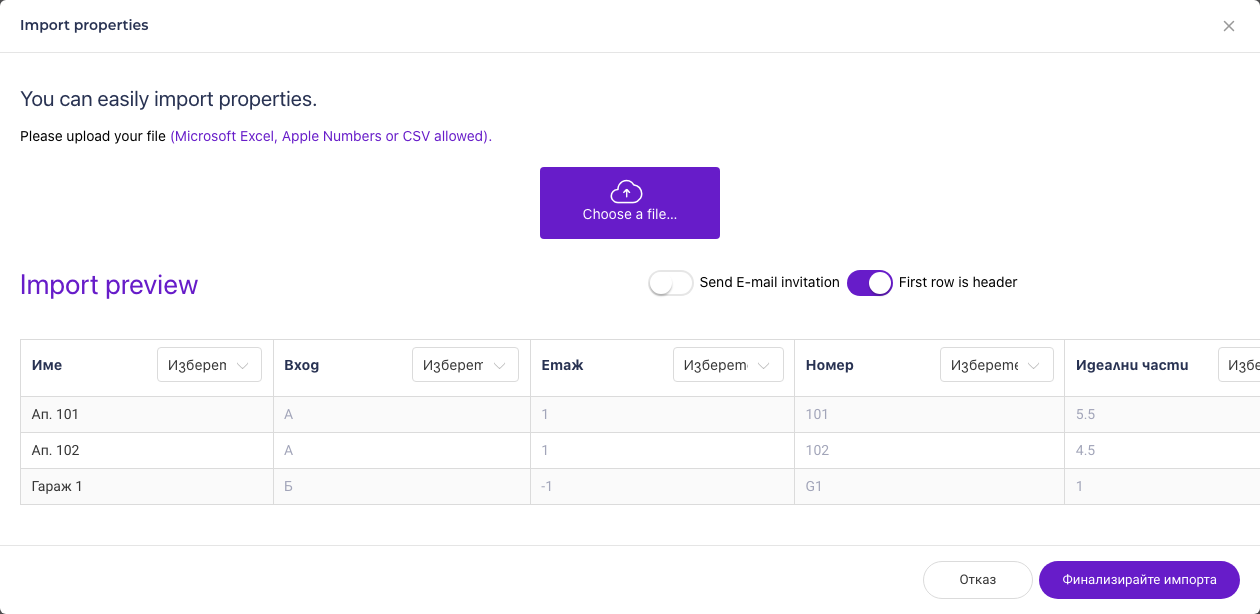
Task: Click the entrance A cell for Ап. 102
Action: point(402,450)
